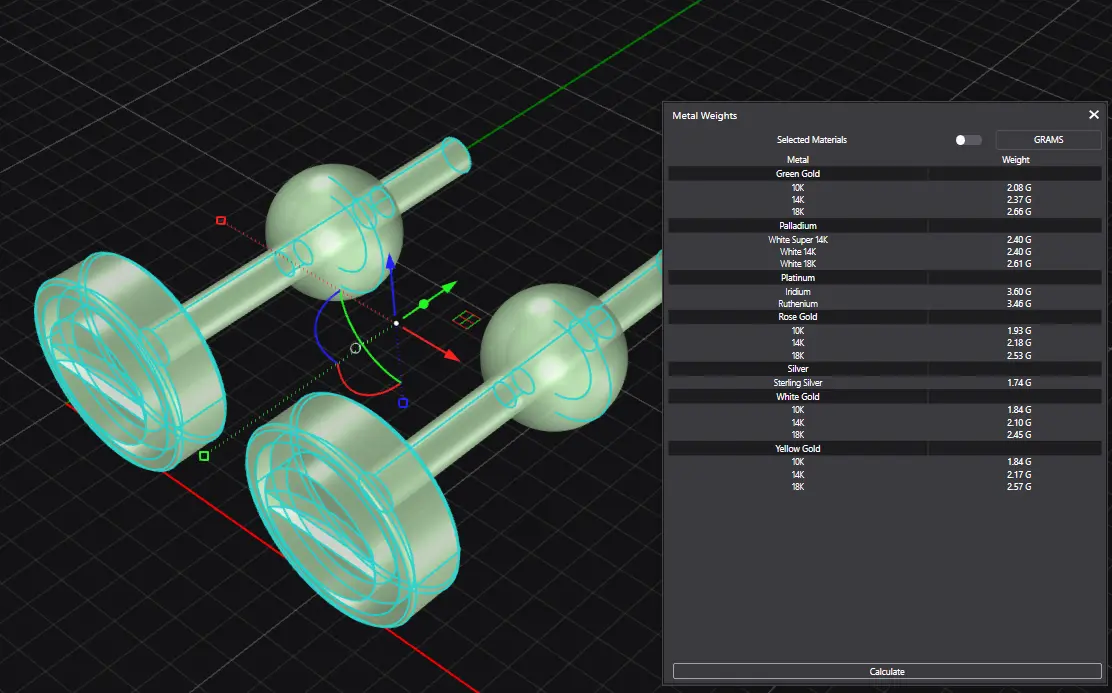Select the White Super 14K row
The width and height of the screenshot is (1112, 693).
tap(884, 240)
